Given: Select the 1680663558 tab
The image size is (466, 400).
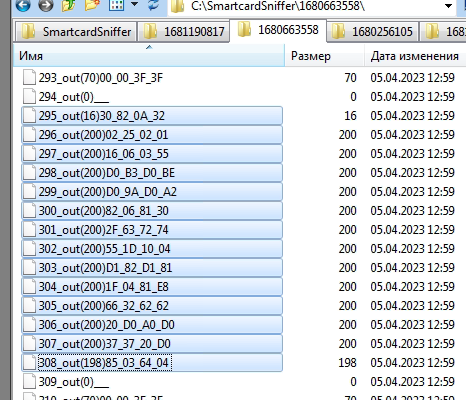Looking at the screenshot, I should pos(278,30).
